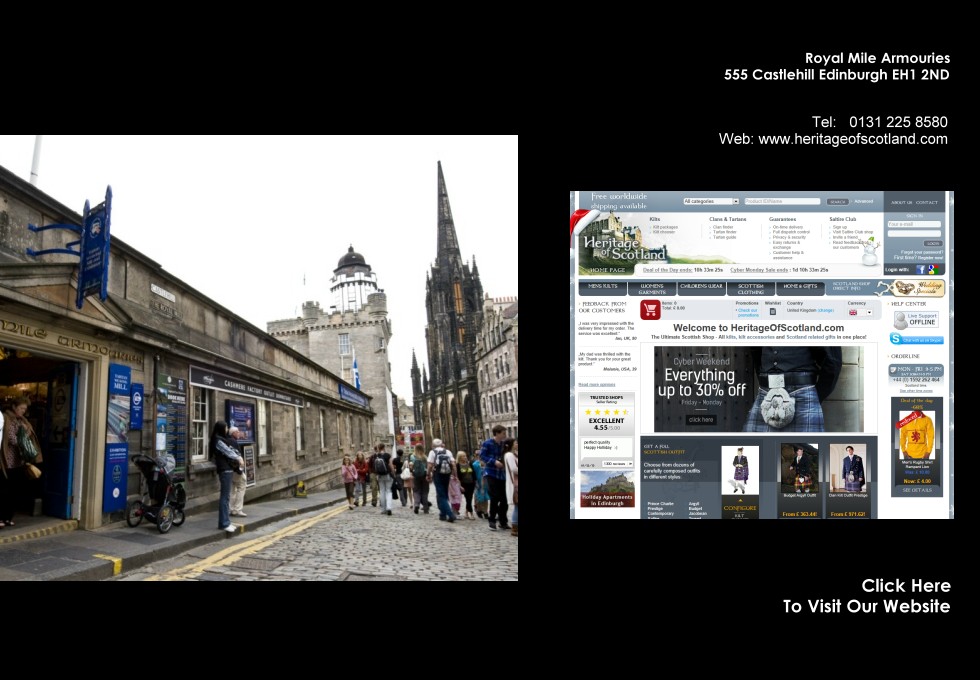Click Cyber Monday Sale ends link
Screen dimensions: 980x680
(759, 270)
